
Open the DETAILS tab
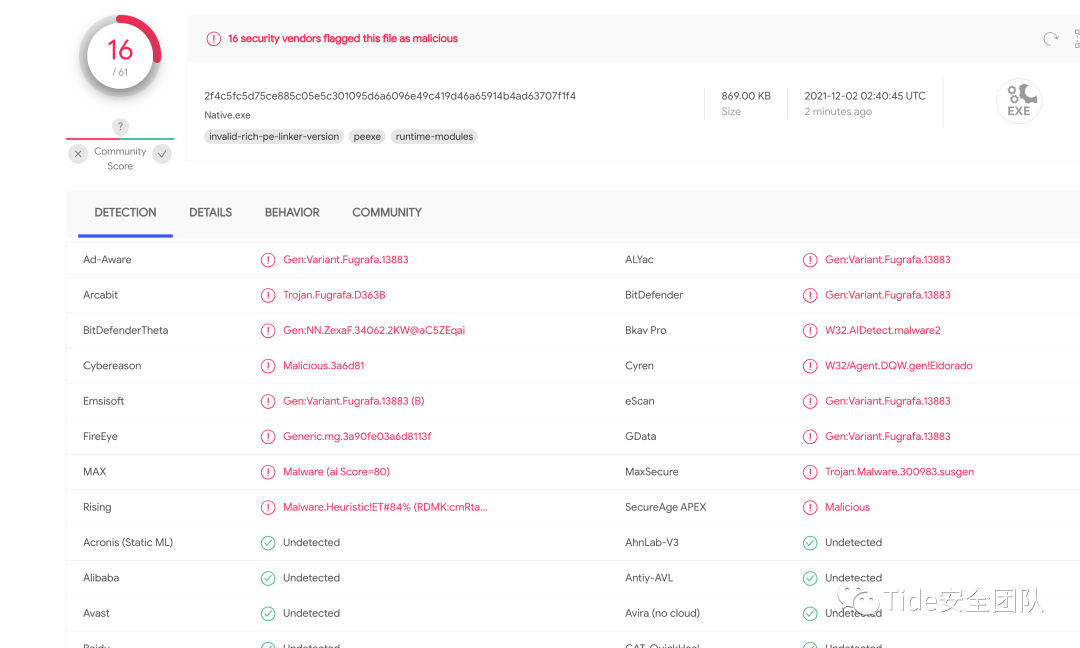pyautogui.click(x=211, y=213)
